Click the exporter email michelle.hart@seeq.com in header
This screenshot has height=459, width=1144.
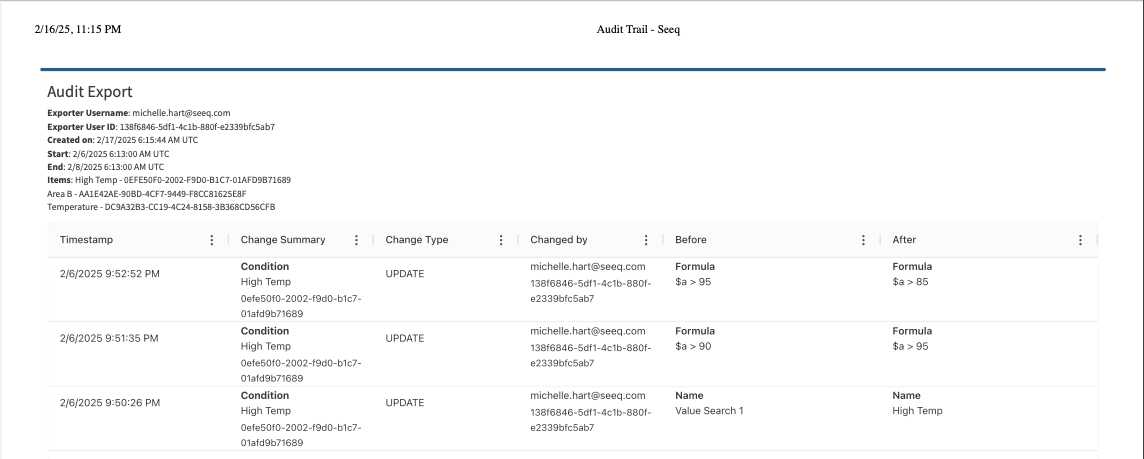pyautogui.click(x=181, y=113)
